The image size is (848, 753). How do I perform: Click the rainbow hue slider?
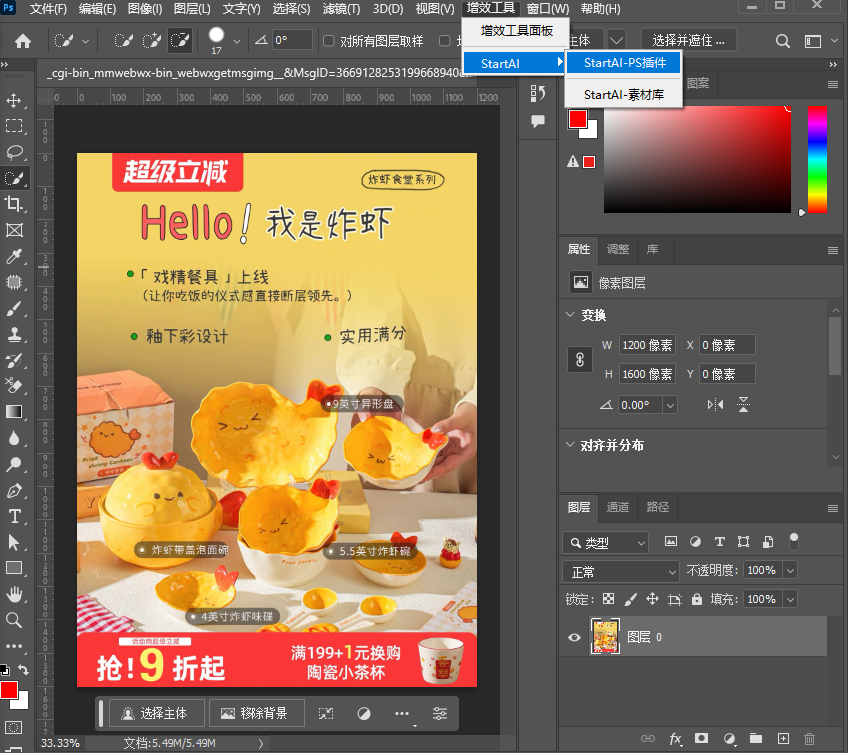tap(817, 159)
